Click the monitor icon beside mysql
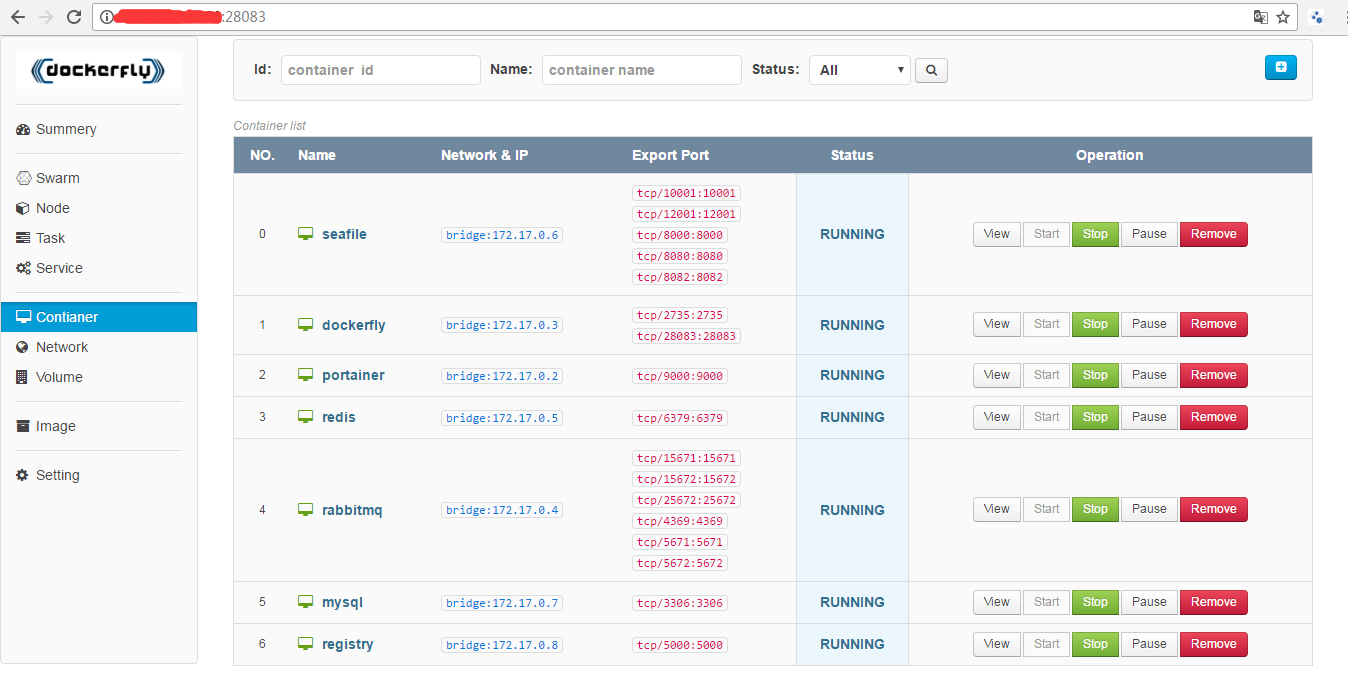The height and width of the screenshot is (681, 1348). (x=306, y=602)
